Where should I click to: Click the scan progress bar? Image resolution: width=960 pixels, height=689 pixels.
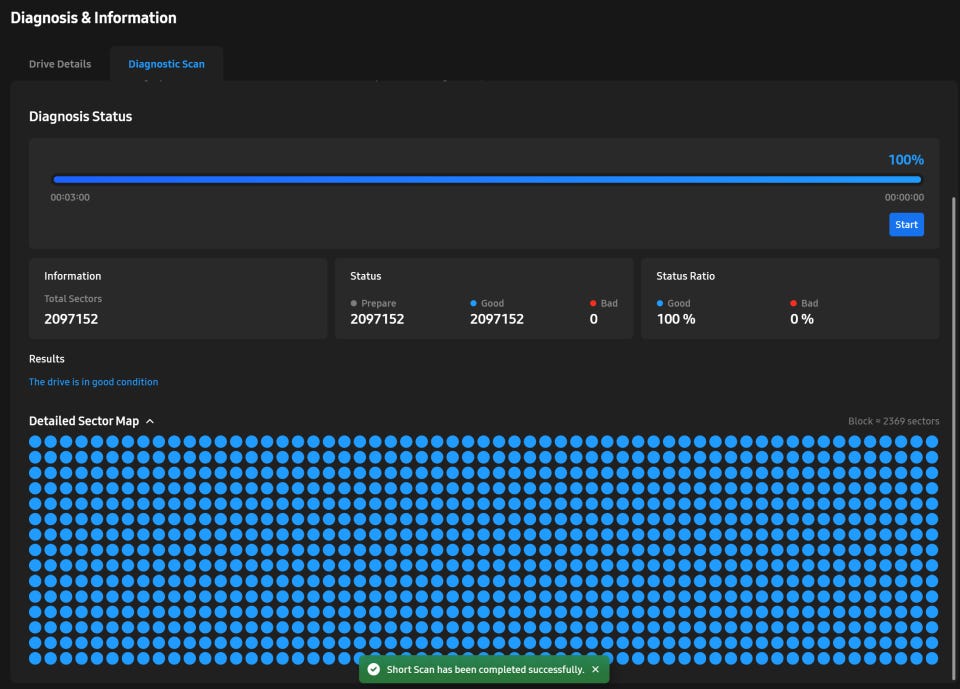click(x=487, y=179)
